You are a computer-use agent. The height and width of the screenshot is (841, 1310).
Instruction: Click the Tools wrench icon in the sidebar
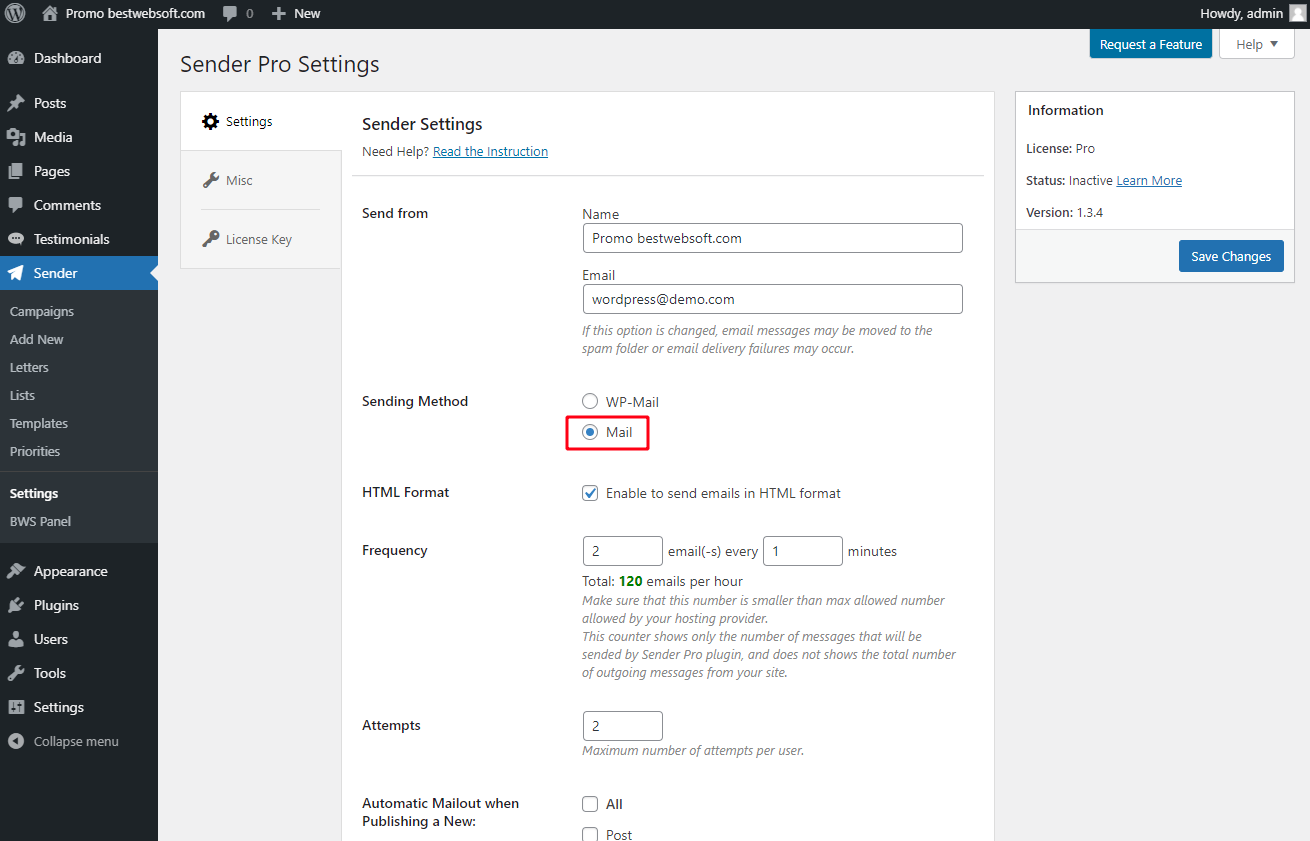tap(16, 673)
